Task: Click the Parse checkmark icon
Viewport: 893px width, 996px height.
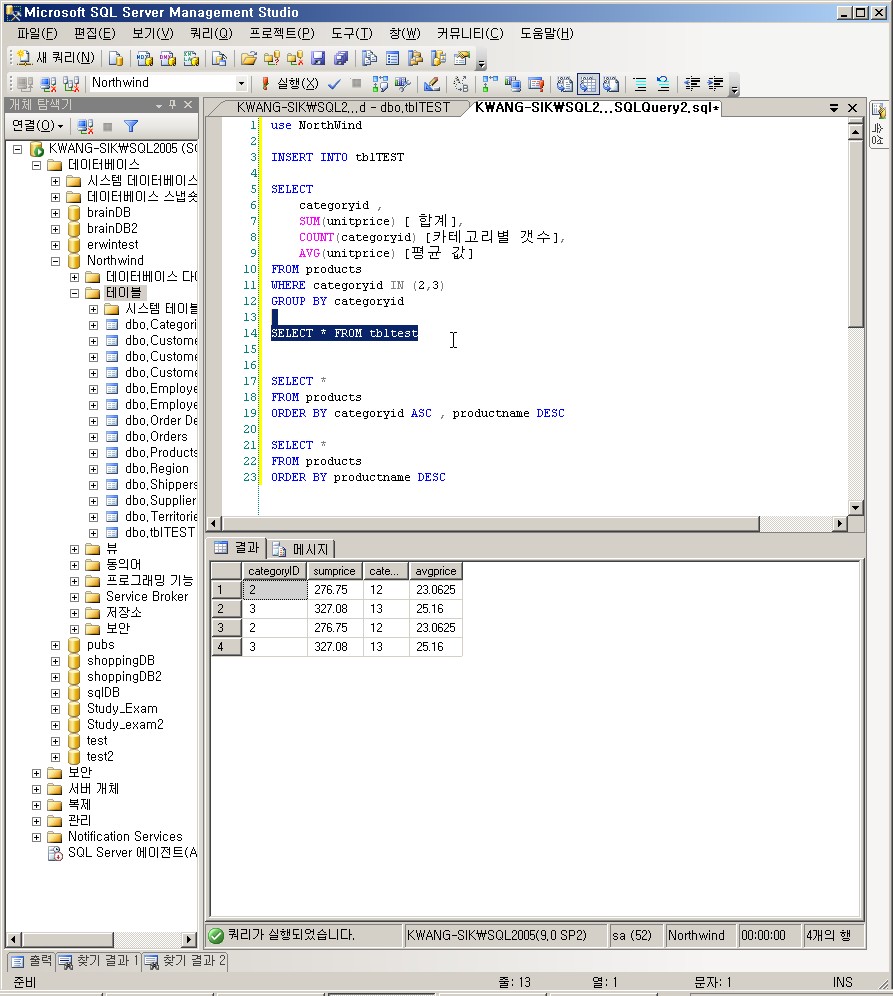Action: (334, 83)
